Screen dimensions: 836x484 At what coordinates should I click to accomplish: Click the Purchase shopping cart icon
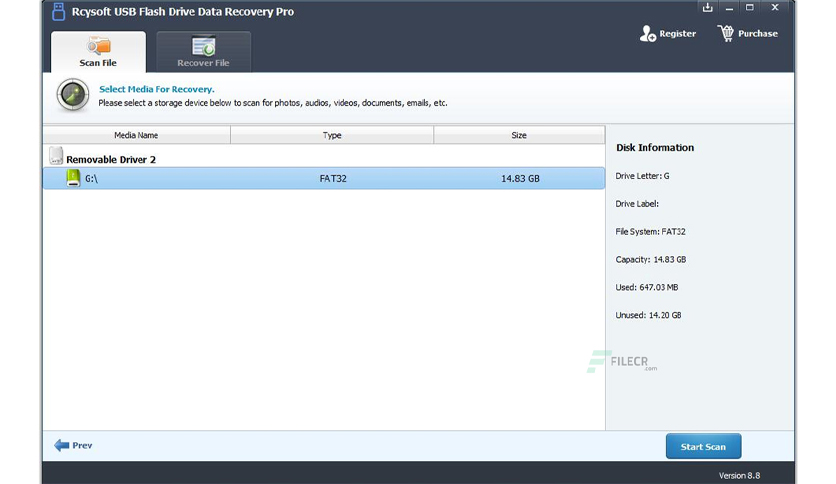726,33
